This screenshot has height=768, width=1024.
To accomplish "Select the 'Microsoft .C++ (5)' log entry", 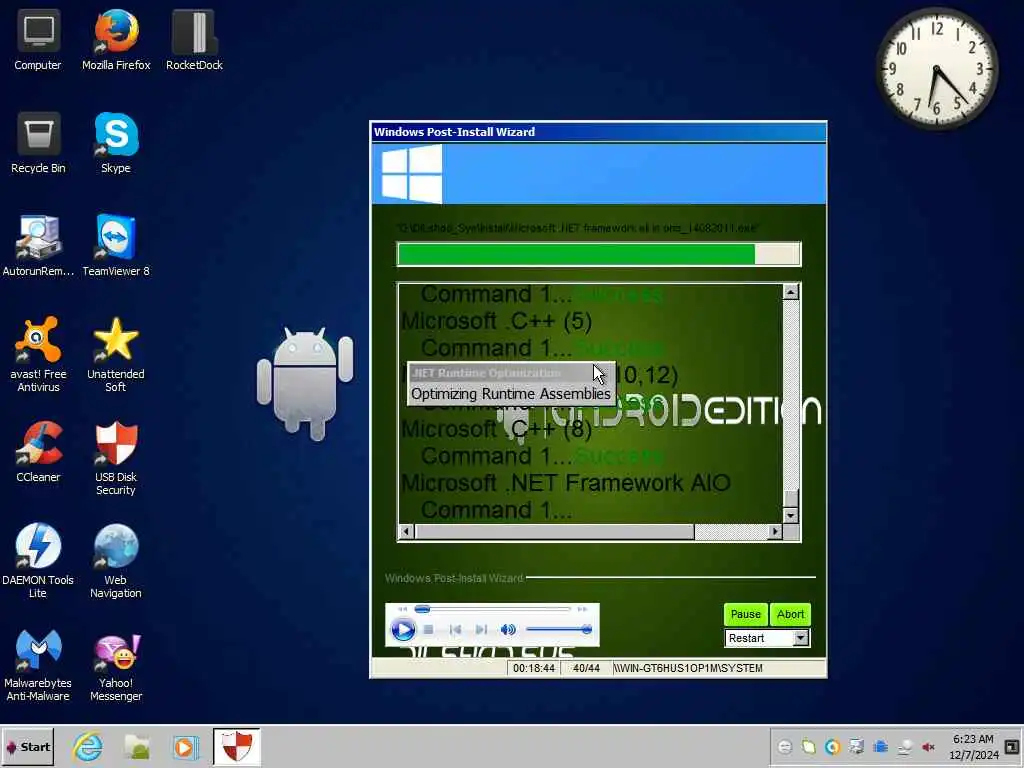I will pyautogui.click(x=496, y=321).
